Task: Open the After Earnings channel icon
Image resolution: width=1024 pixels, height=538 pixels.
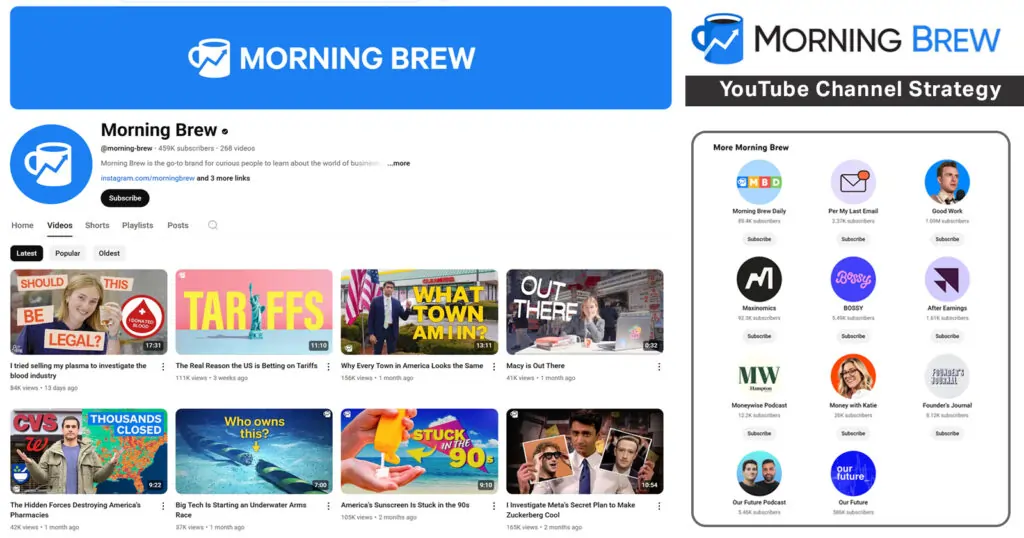Action: [x=947, y=279]
